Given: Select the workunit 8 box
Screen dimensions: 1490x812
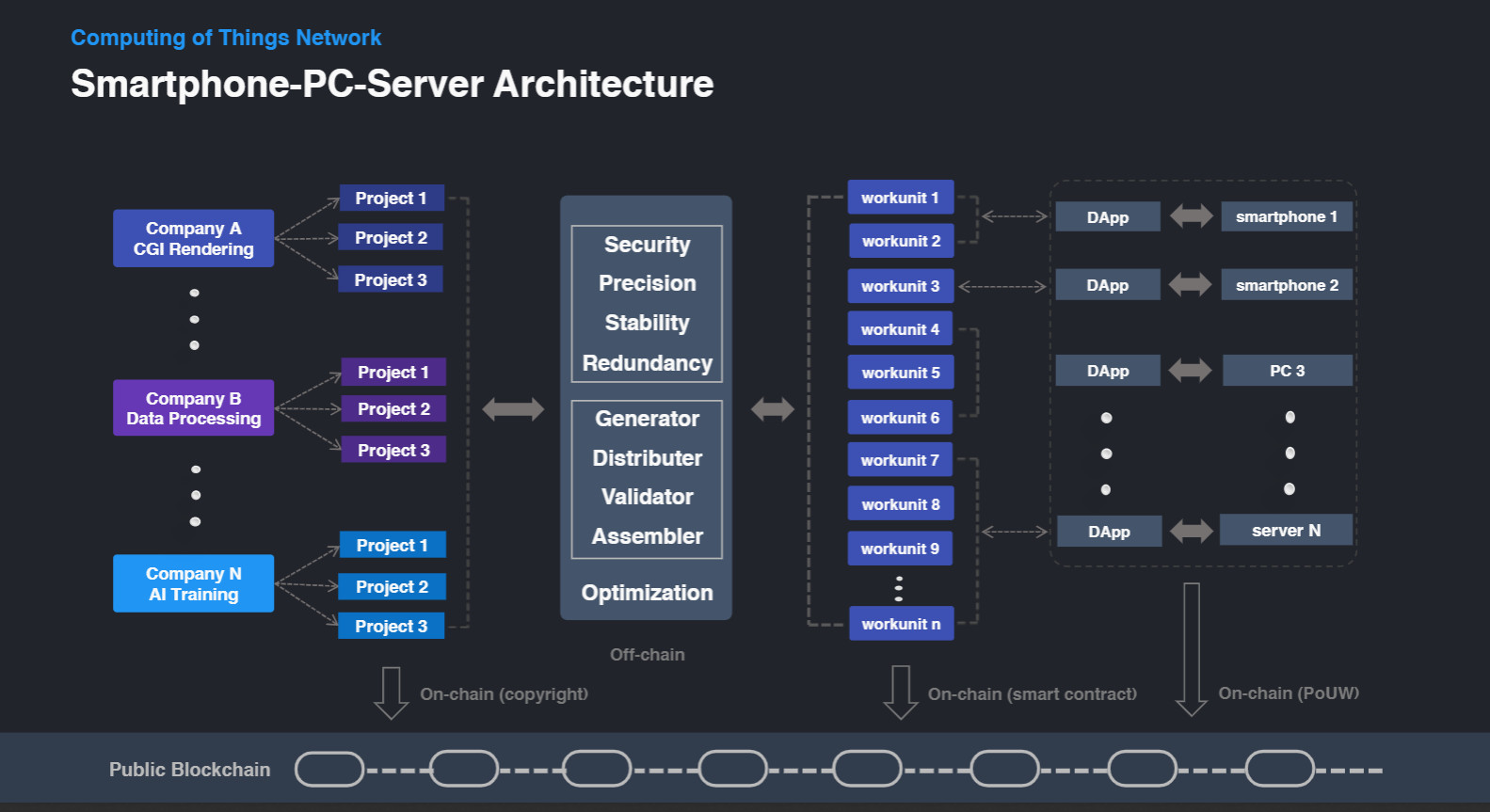Looking at the screenshot, I should 901,504.
